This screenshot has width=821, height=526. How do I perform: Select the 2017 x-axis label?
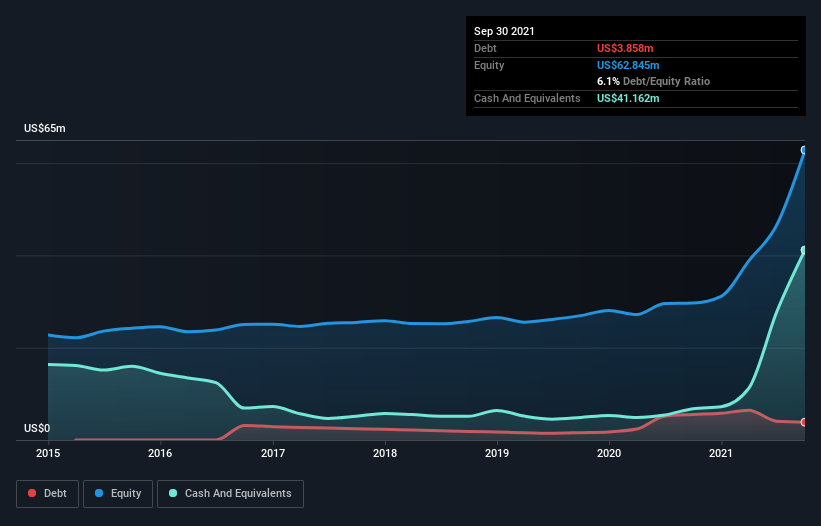273,453
